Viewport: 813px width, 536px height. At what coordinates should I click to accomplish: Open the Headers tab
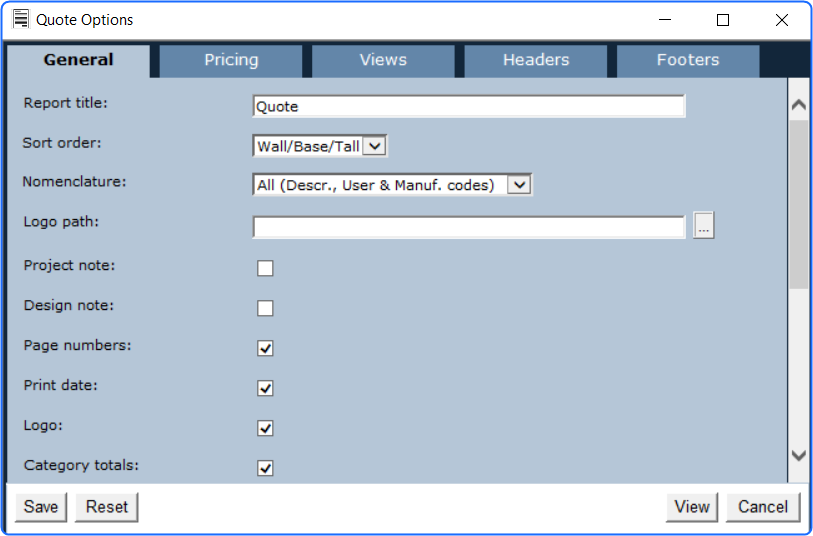pyautogui.click(x=536, y=60)
